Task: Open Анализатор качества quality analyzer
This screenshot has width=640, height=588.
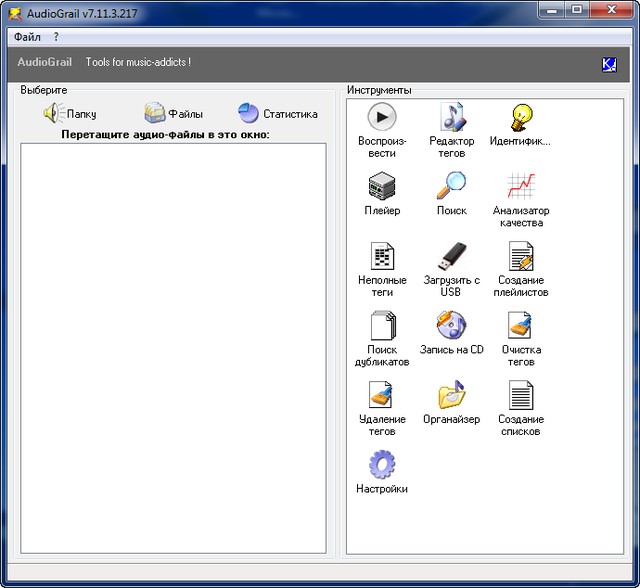Action: [x=521, y=187]
